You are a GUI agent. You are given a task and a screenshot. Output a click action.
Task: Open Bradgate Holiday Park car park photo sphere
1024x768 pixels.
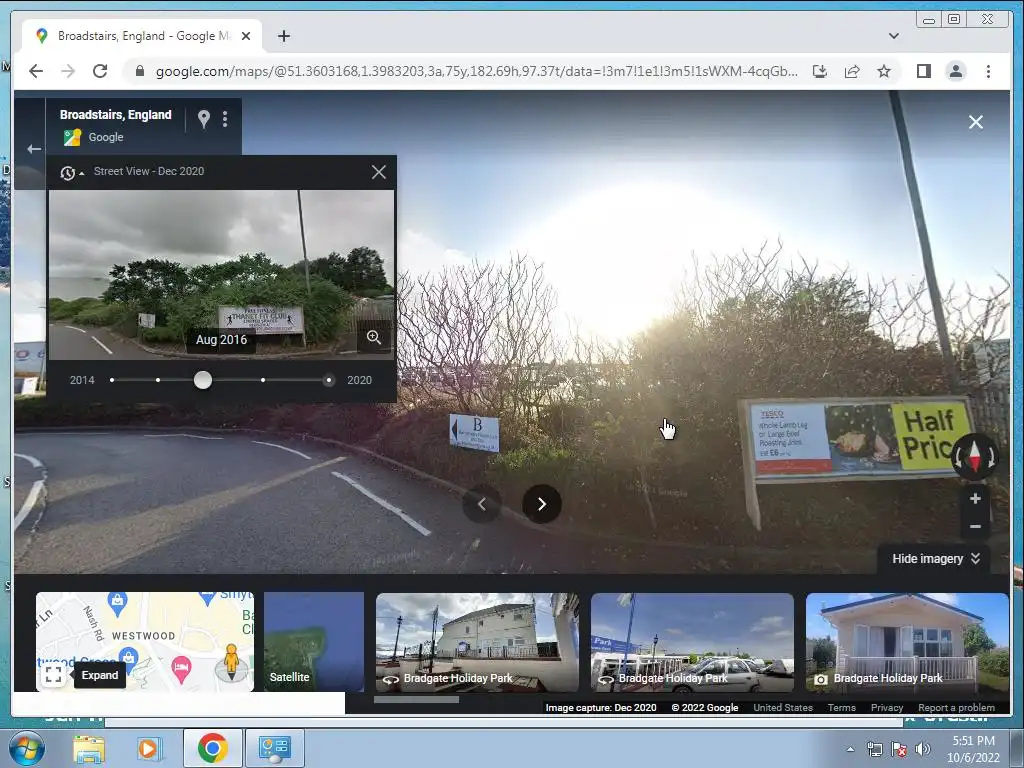click(x=692, y=642)
